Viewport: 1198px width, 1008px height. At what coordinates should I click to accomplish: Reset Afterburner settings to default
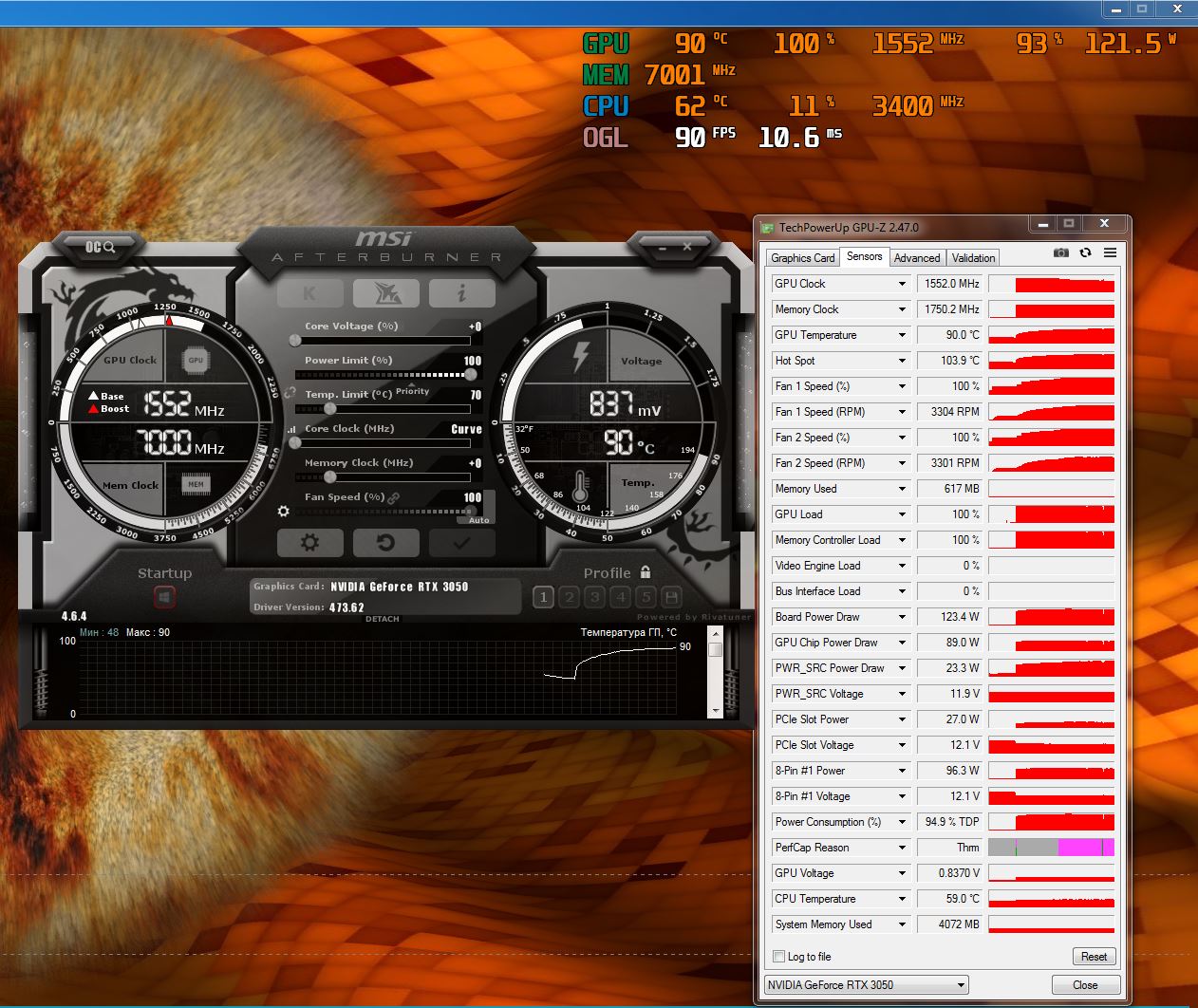tap(385, 543)
